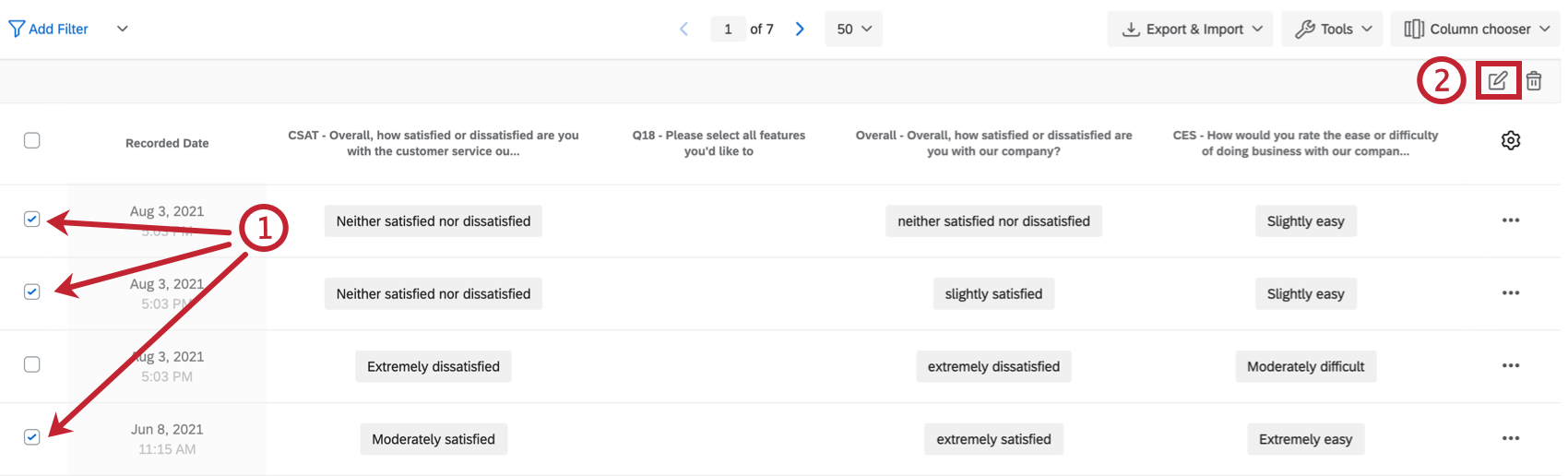Image resolution: width=1568 pixels, height=476 pixels.
Task: Uncheck the Jun 8, 2021 row checkbox
Action: point(32,437)
